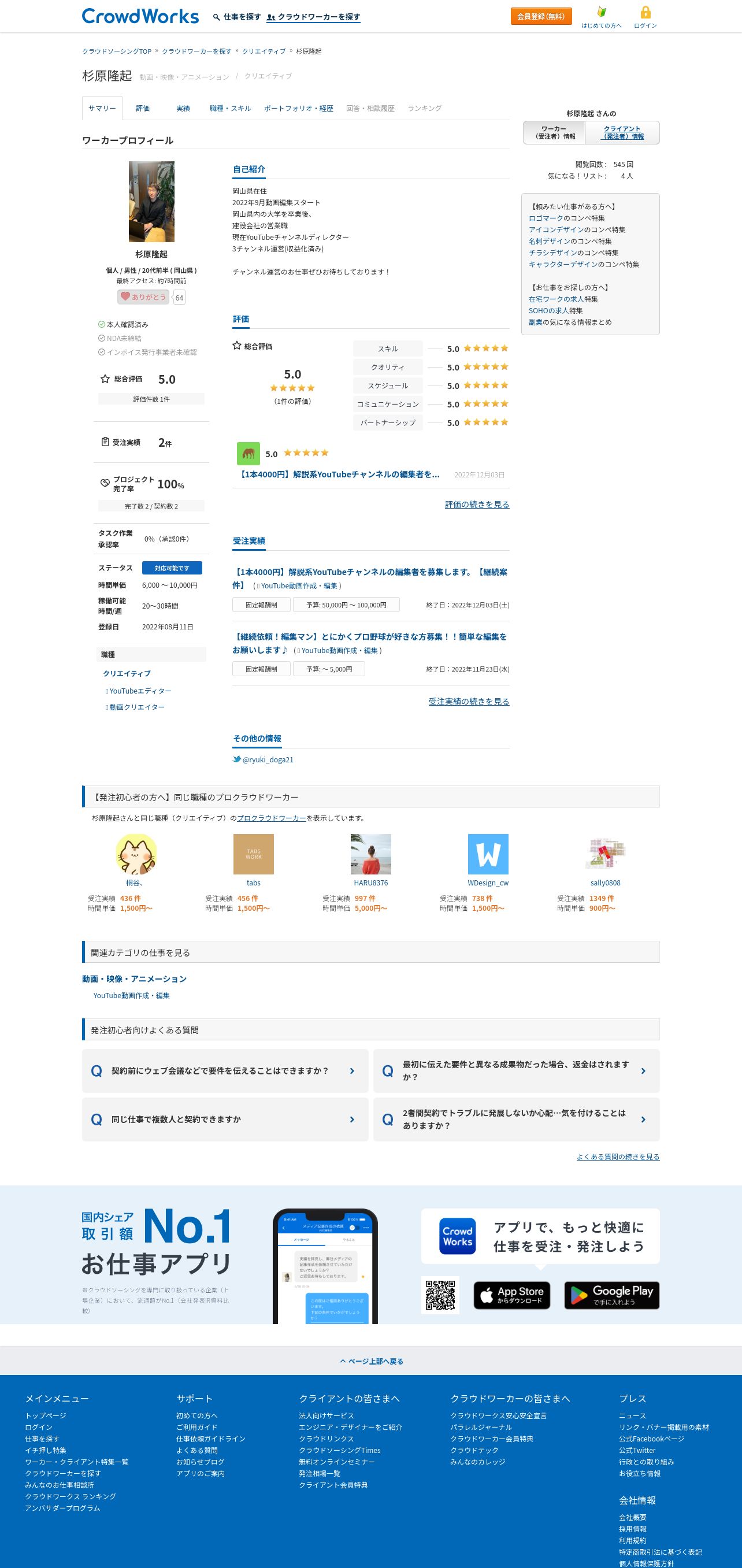Expand FAQ 2者間契約でトラブルに発展しないか

(x=516, y=1120)
